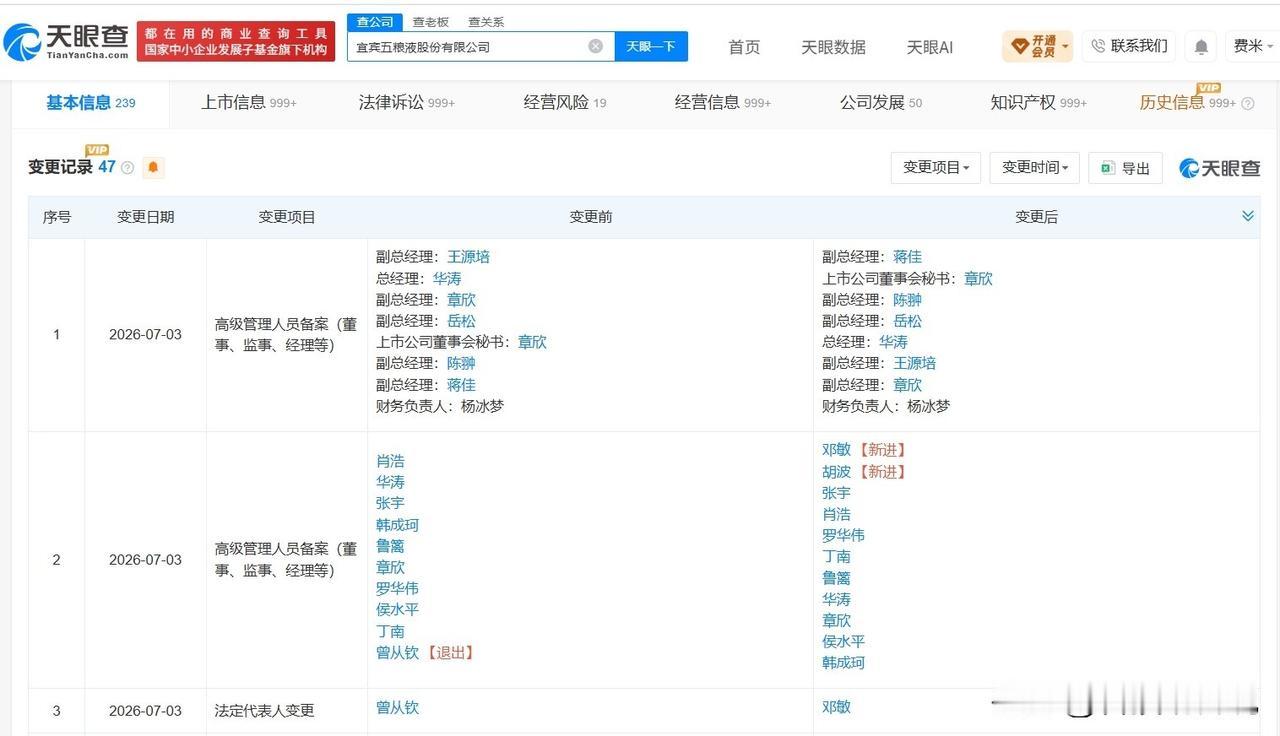This screenshot has height=736, width=1280.
Task: Open 丁南 link in 变更前 column
Action: [390, 631]
